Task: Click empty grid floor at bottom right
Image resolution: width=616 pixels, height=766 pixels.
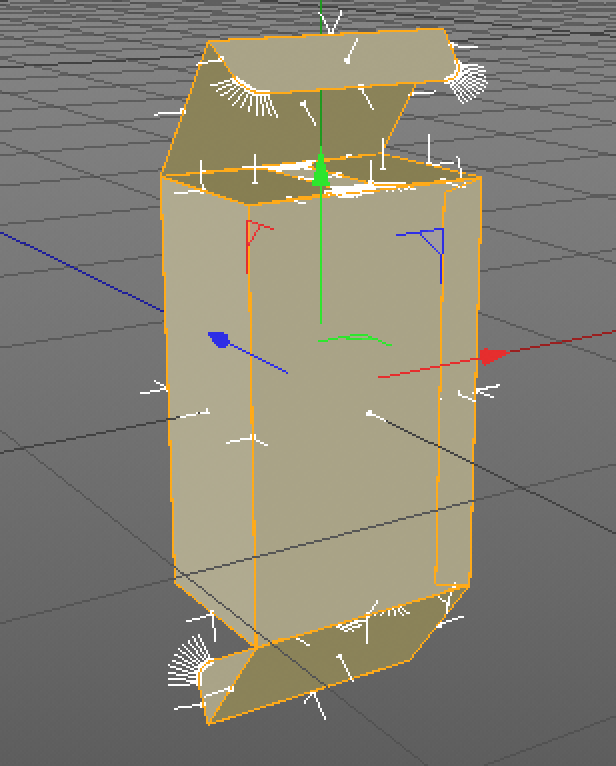Action: [x=540, y=680]
